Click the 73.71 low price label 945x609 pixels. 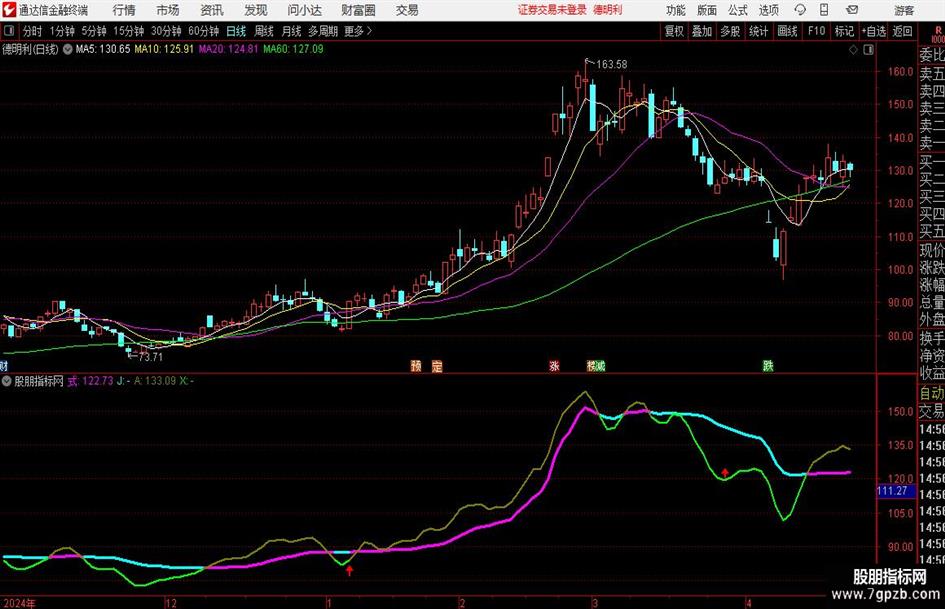pyautogui.click(x=151, y=357)
